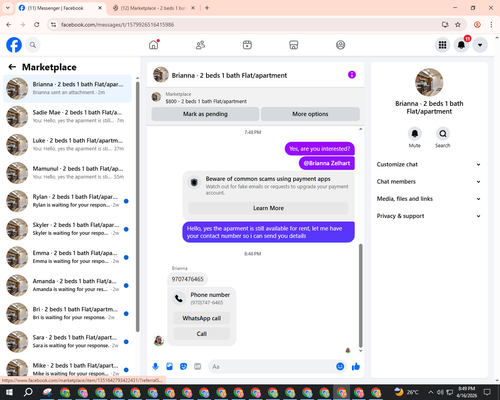This screenshot has height=400, width=500.
Task: Open Mamunul conversation
Action: (67, 173)
